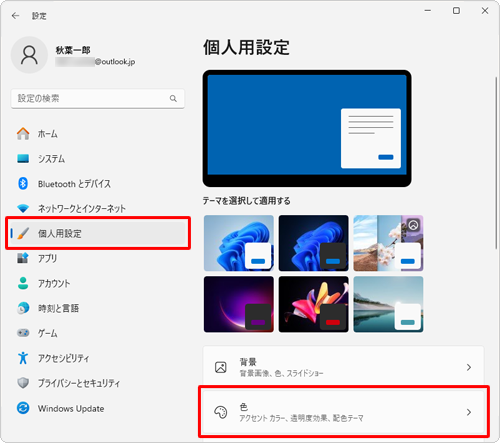Click the アカウント person icon

(23, 283)
